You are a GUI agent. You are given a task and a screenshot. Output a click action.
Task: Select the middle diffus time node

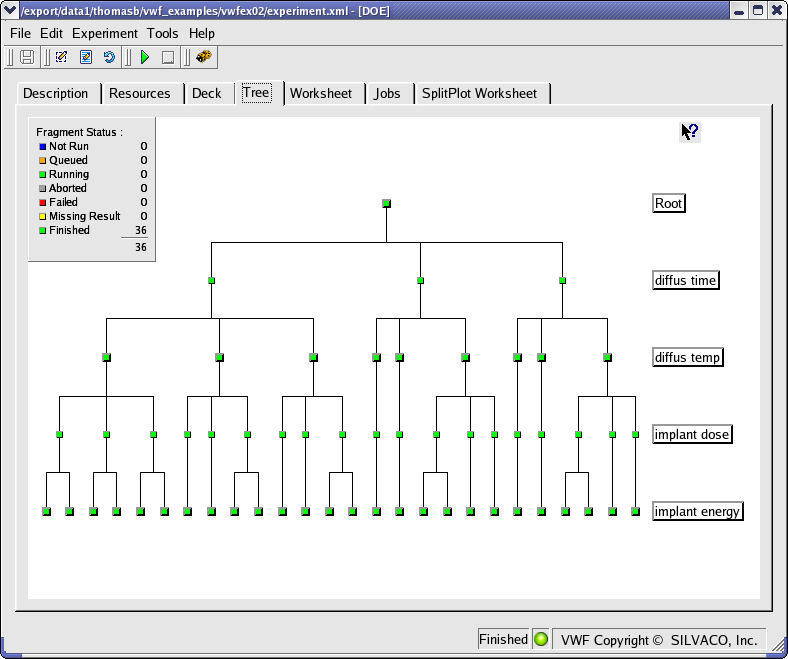[x=421, y=280]
